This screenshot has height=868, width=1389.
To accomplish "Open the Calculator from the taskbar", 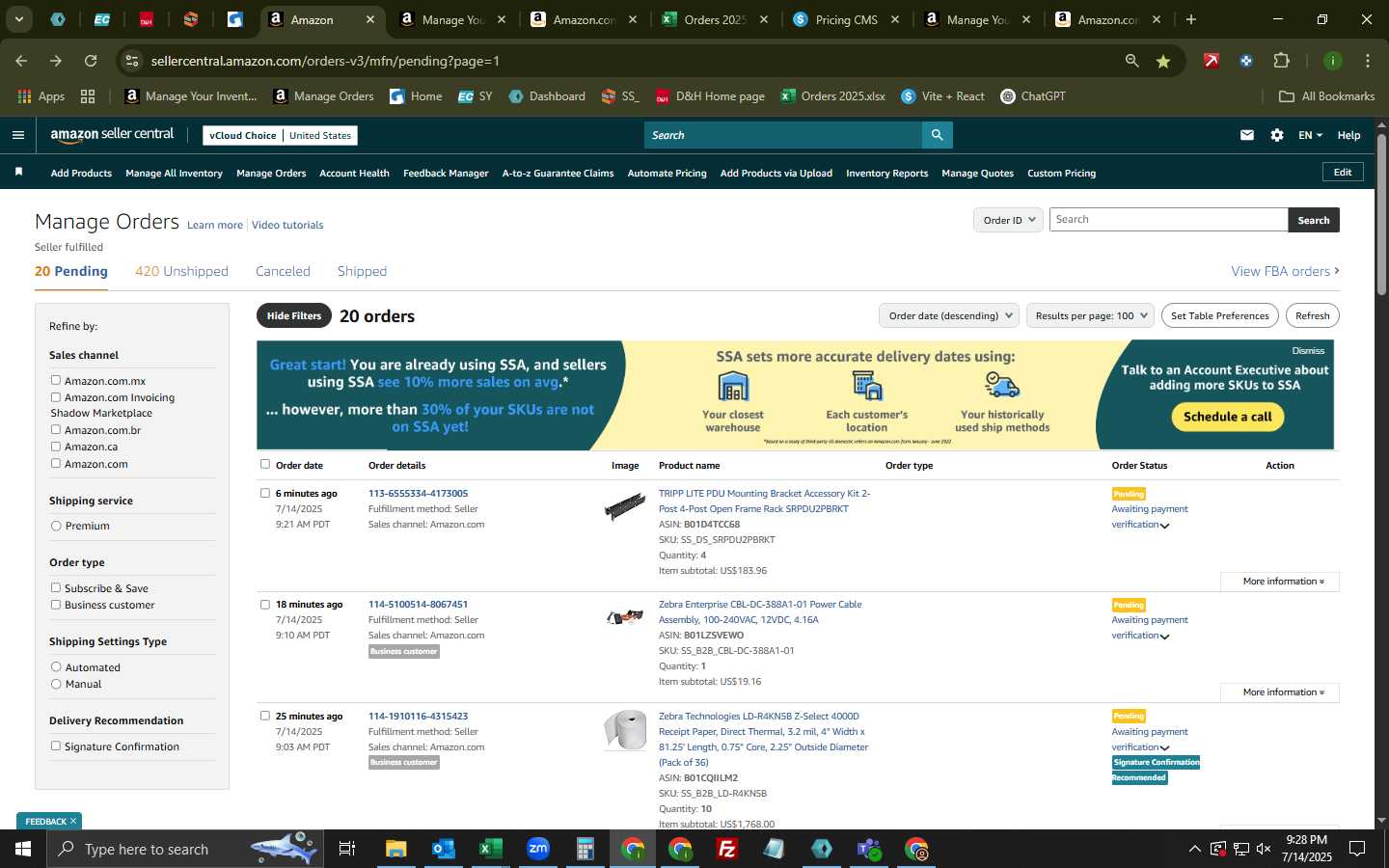I will pyautogui.click(x=585, y=849).
